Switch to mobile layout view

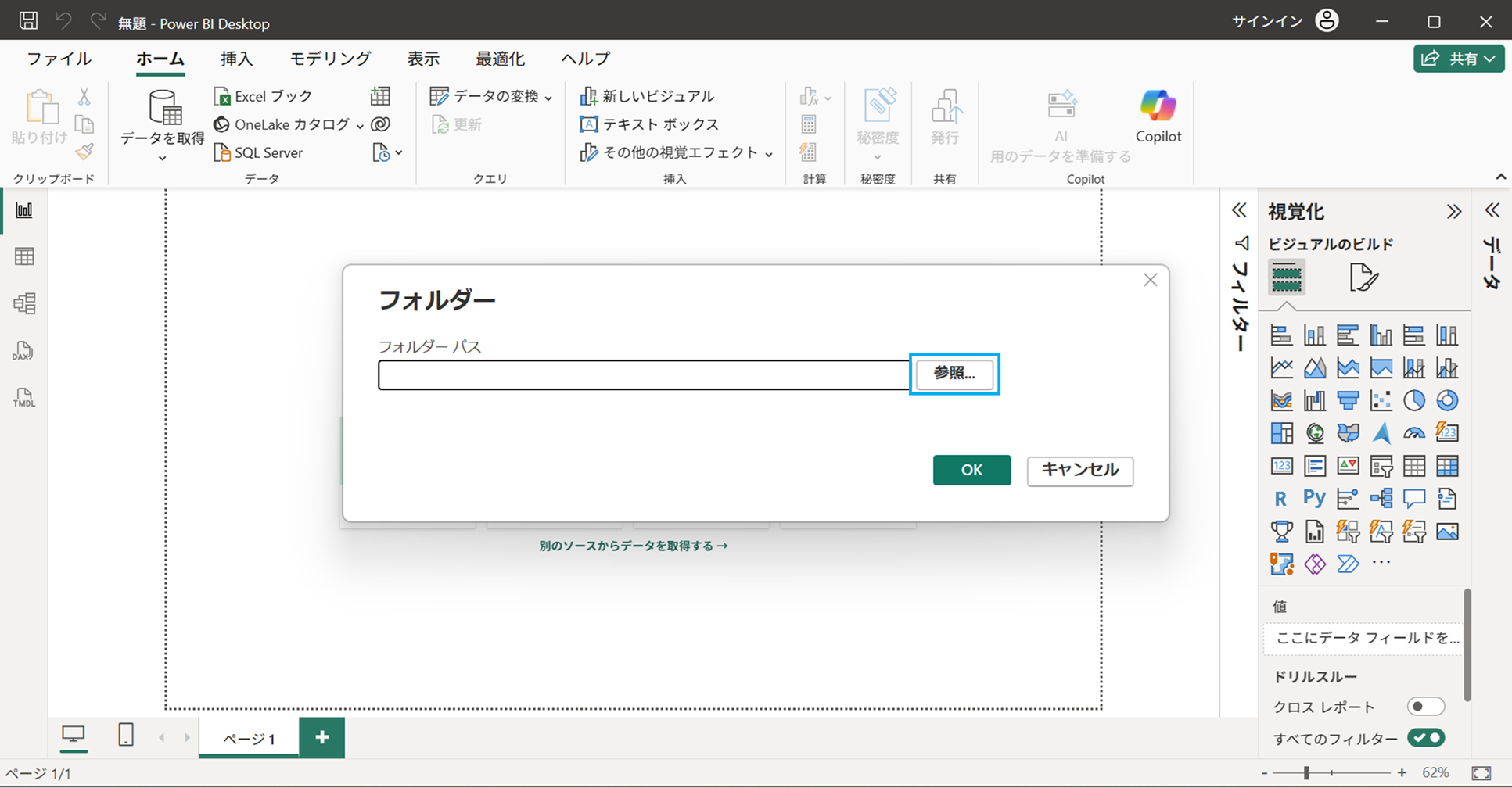point(125,736)
